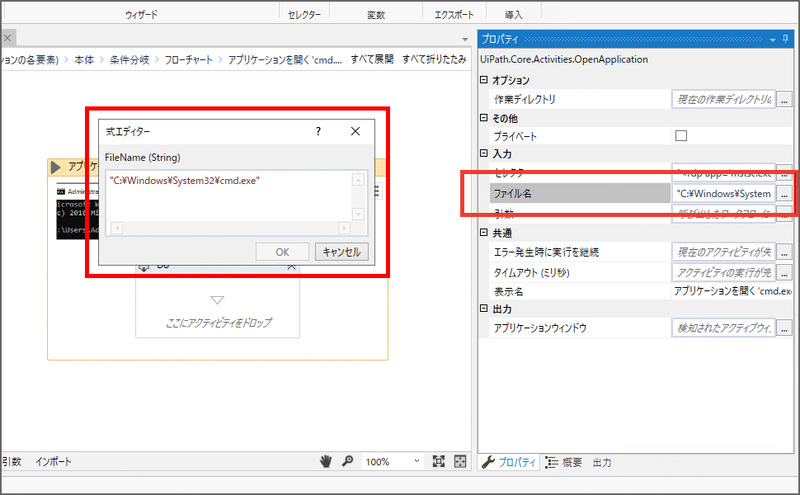Click the zoom magnifier icon
Image resolution: width=800 pixels, height=495 pixels.
coord(347,461)
